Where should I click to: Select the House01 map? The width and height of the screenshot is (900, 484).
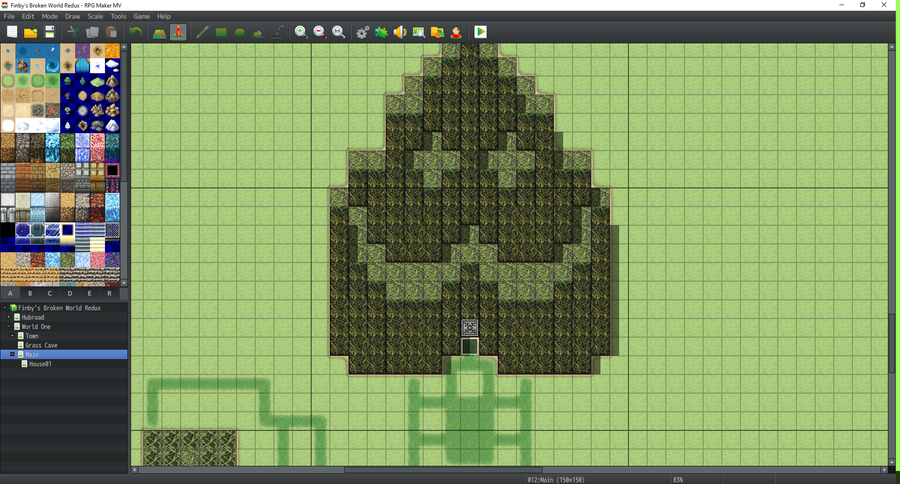coord(40,364)
